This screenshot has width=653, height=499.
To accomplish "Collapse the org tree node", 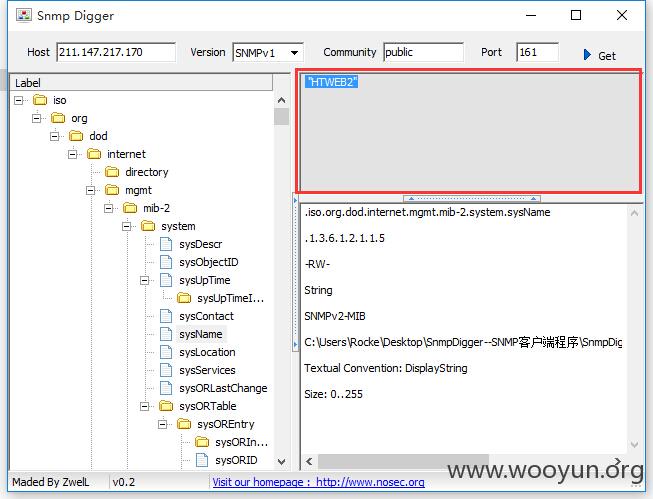I will 37,118.
